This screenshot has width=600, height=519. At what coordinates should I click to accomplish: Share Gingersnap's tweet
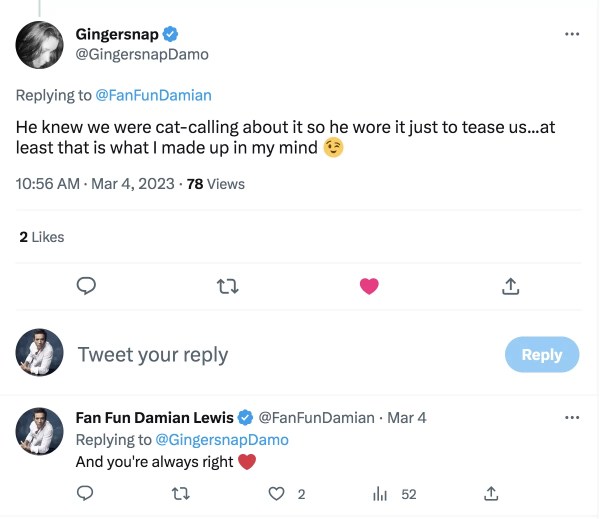pos(510,286)
